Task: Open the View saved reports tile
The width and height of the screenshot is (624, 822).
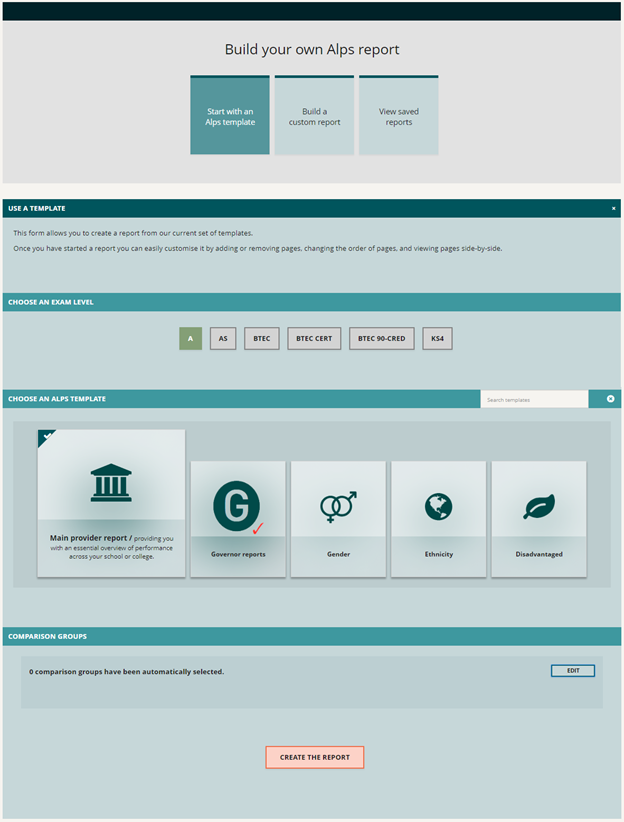Action: [399, 115]
